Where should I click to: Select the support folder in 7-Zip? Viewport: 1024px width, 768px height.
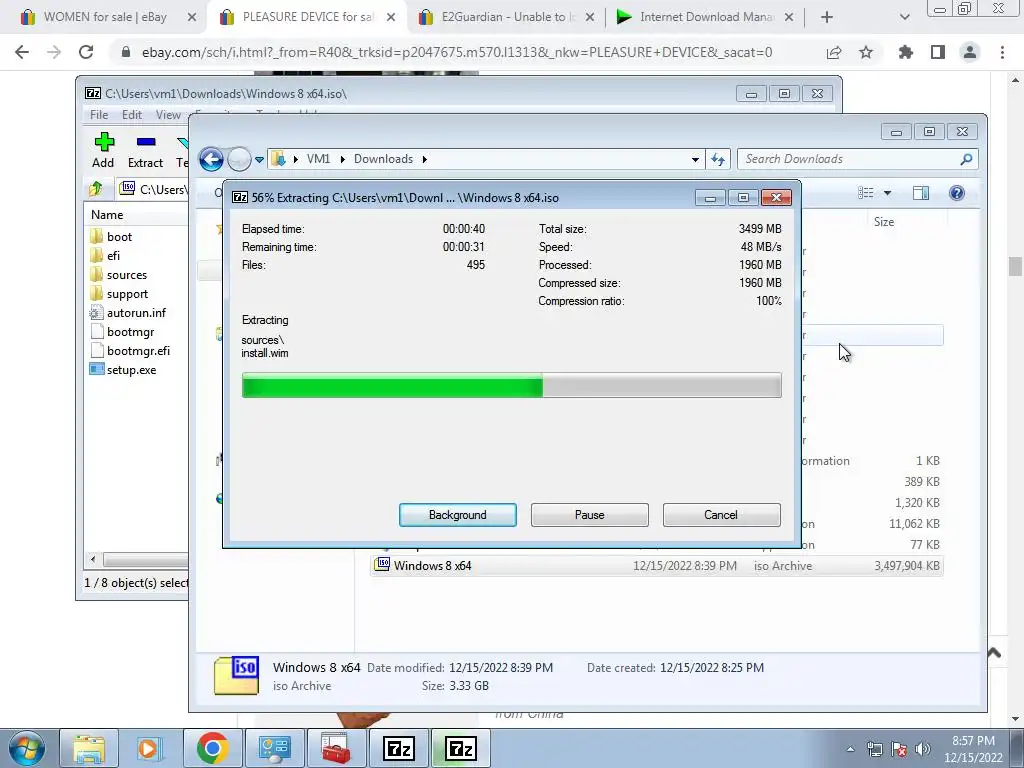tap(127, 294)
